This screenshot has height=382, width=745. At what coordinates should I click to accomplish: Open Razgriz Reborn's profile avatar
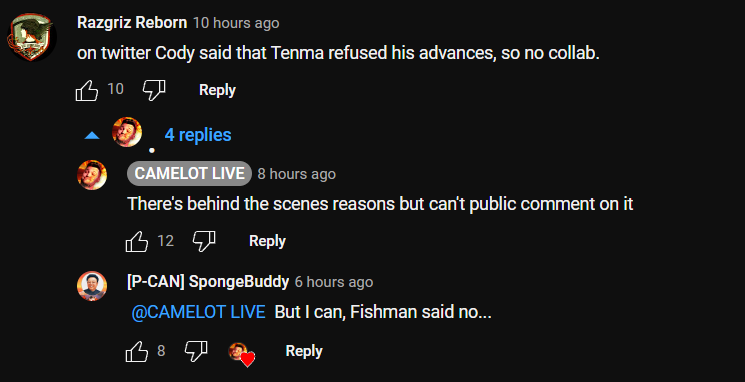(x=31, y=37)
